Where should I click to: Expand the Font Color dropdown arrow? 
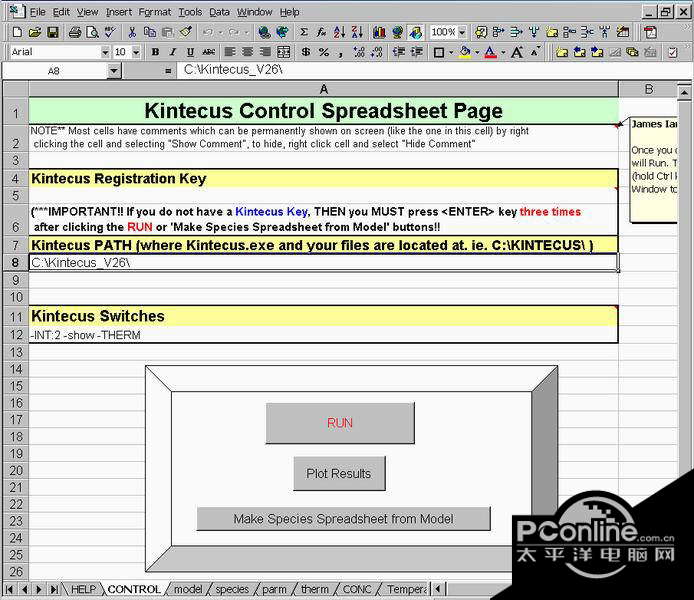click(x=504, y=52)
